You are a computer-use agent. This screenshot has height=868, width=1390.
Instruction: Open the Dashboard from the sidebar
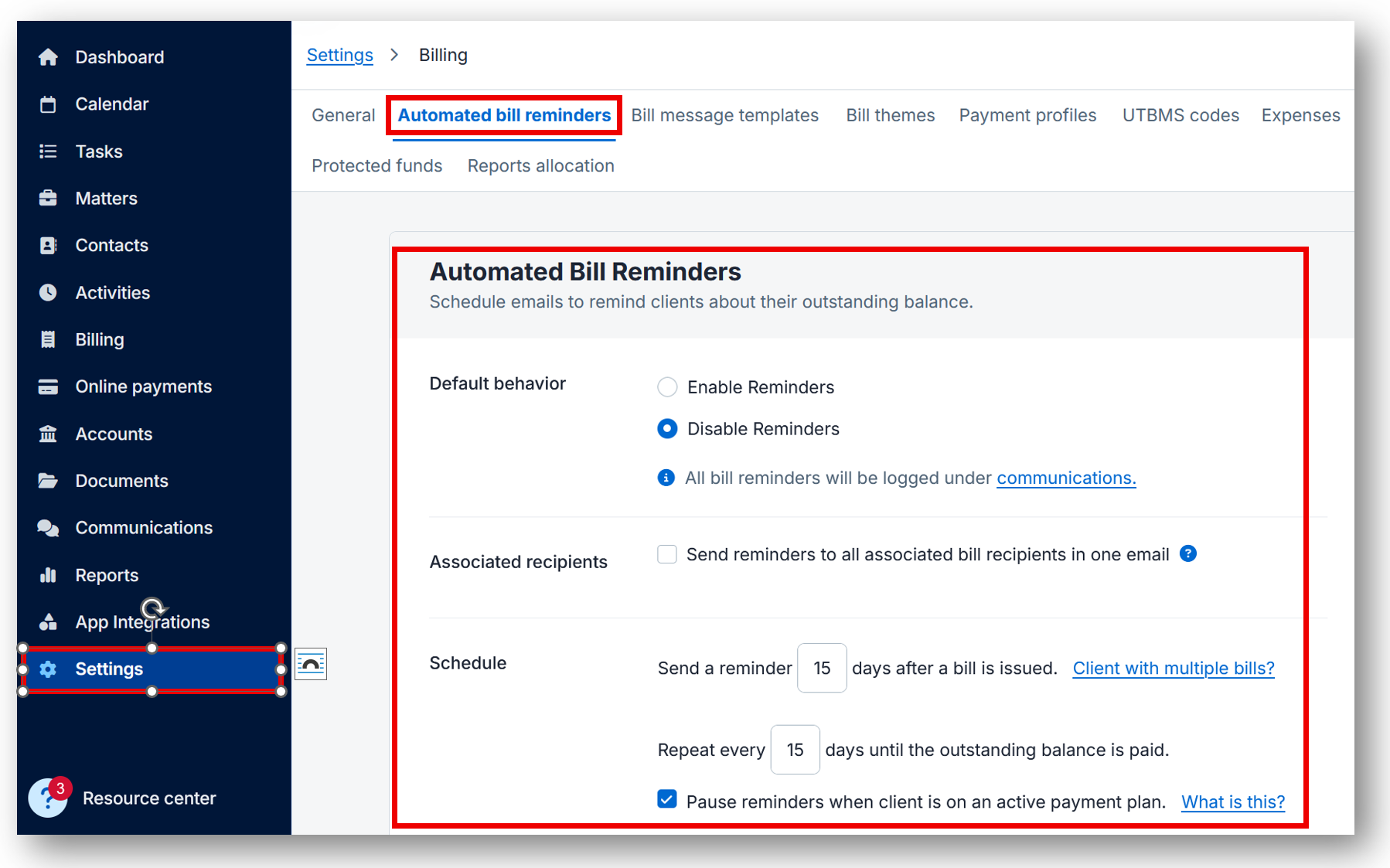(x=120, y=56)
